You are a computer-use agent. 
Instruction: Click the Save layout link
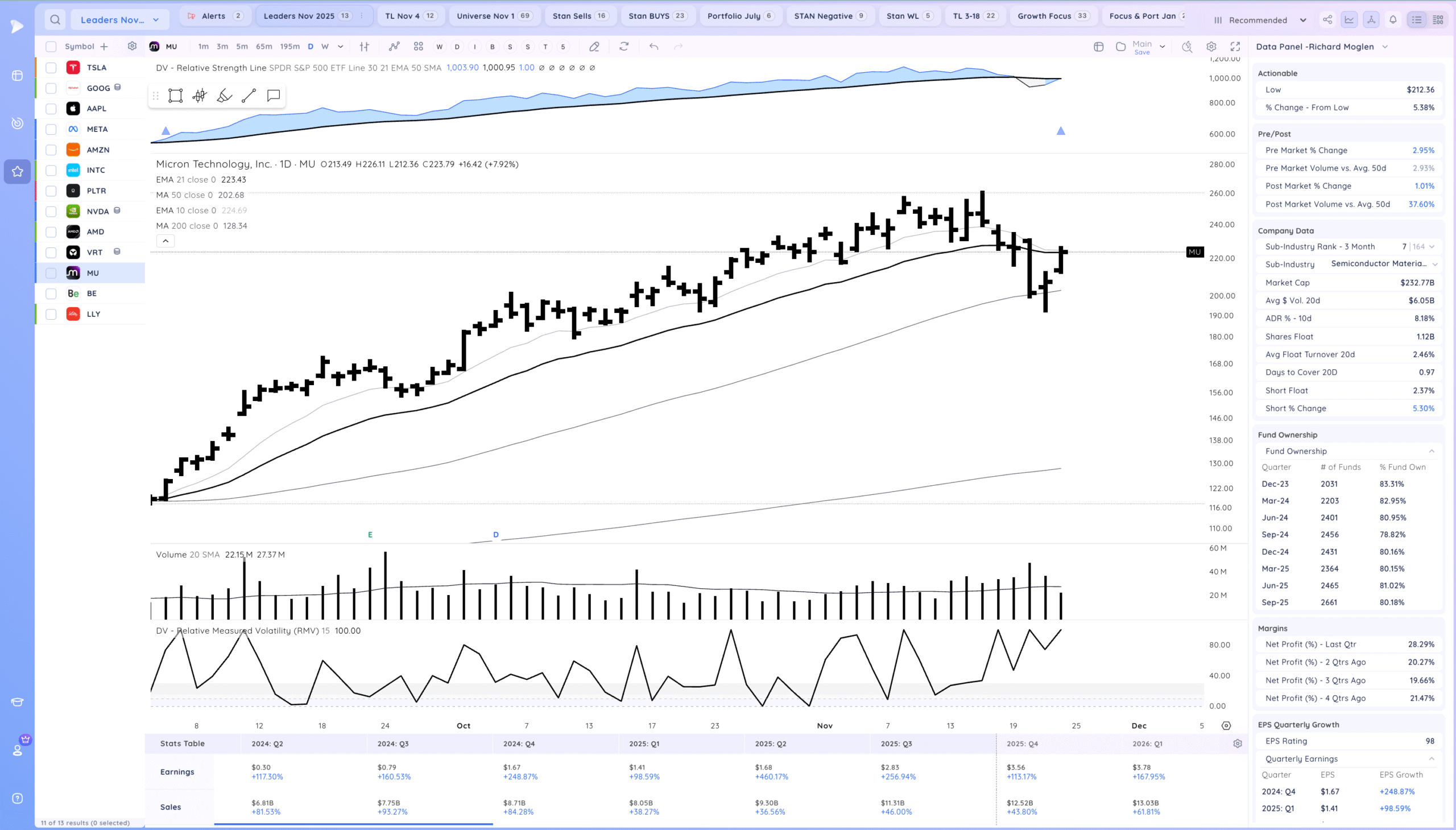[x=1141, y=52]
